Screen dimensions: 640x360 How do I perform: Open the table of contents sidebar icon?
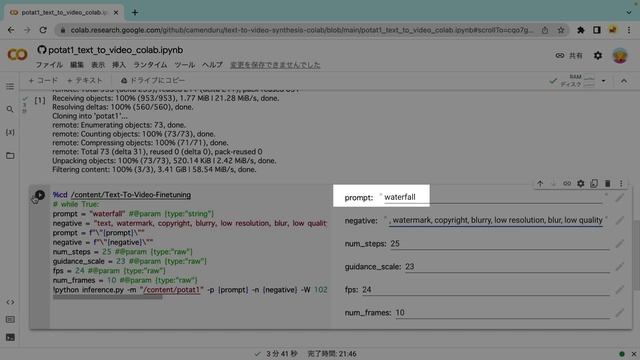point(10,86)
